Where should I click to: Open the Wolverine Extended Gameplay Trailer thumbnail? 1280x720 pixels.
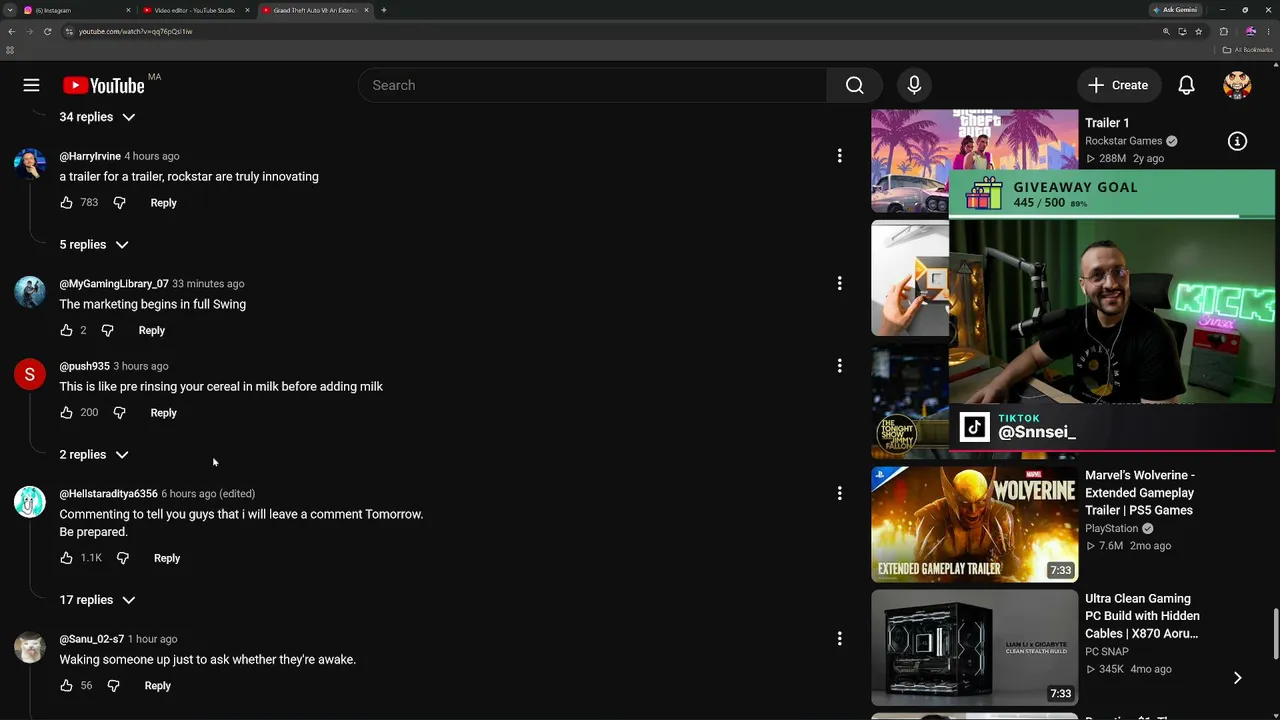(x=974, y=524)
